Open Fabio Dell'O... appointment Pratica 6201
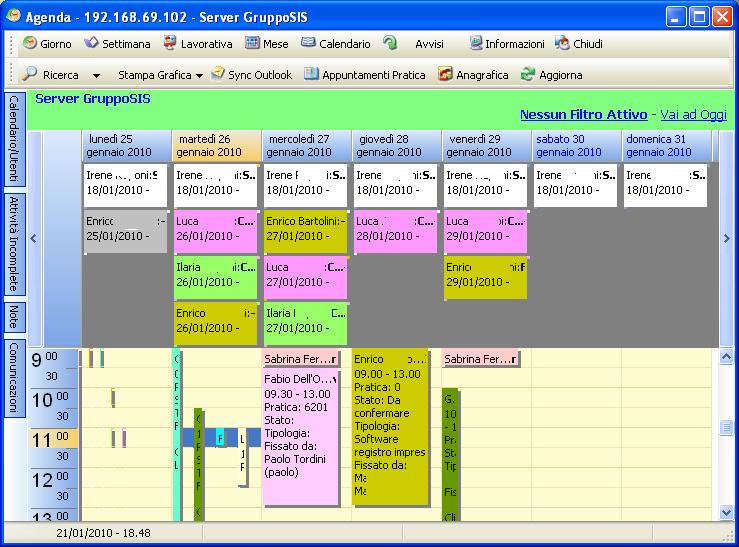The width and height of the screenshot is (739, 547). pos(301,437)
